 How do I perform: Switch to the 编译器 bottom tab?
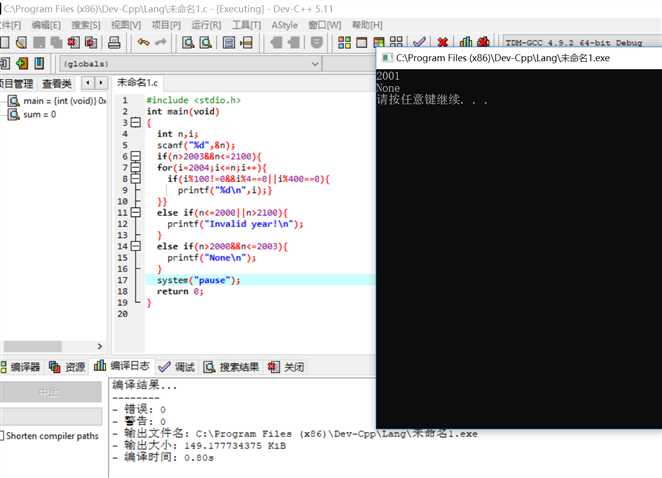coord(20,367)
